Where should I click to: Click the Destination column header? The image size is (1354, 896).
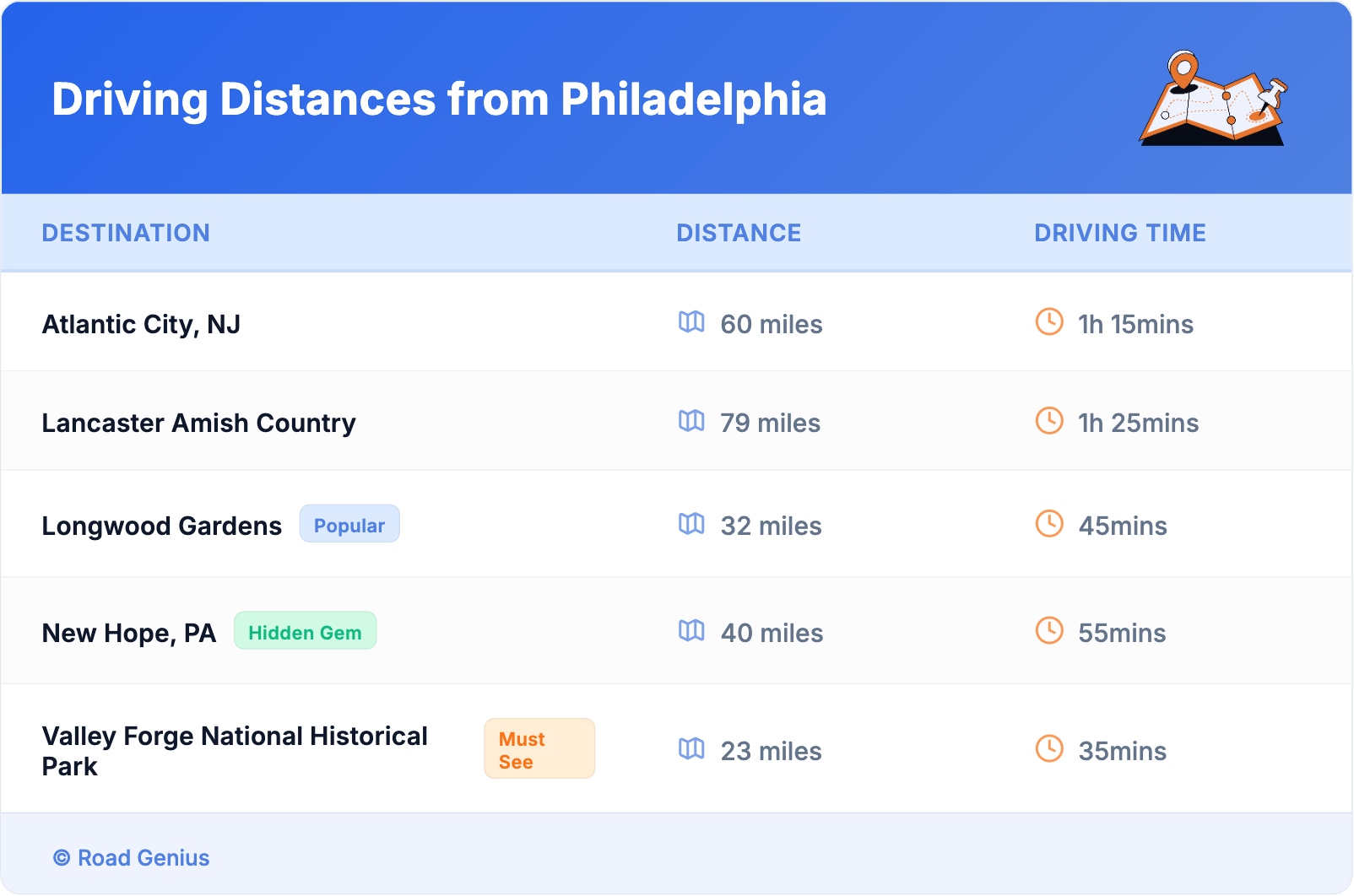(x=126, y=233)
